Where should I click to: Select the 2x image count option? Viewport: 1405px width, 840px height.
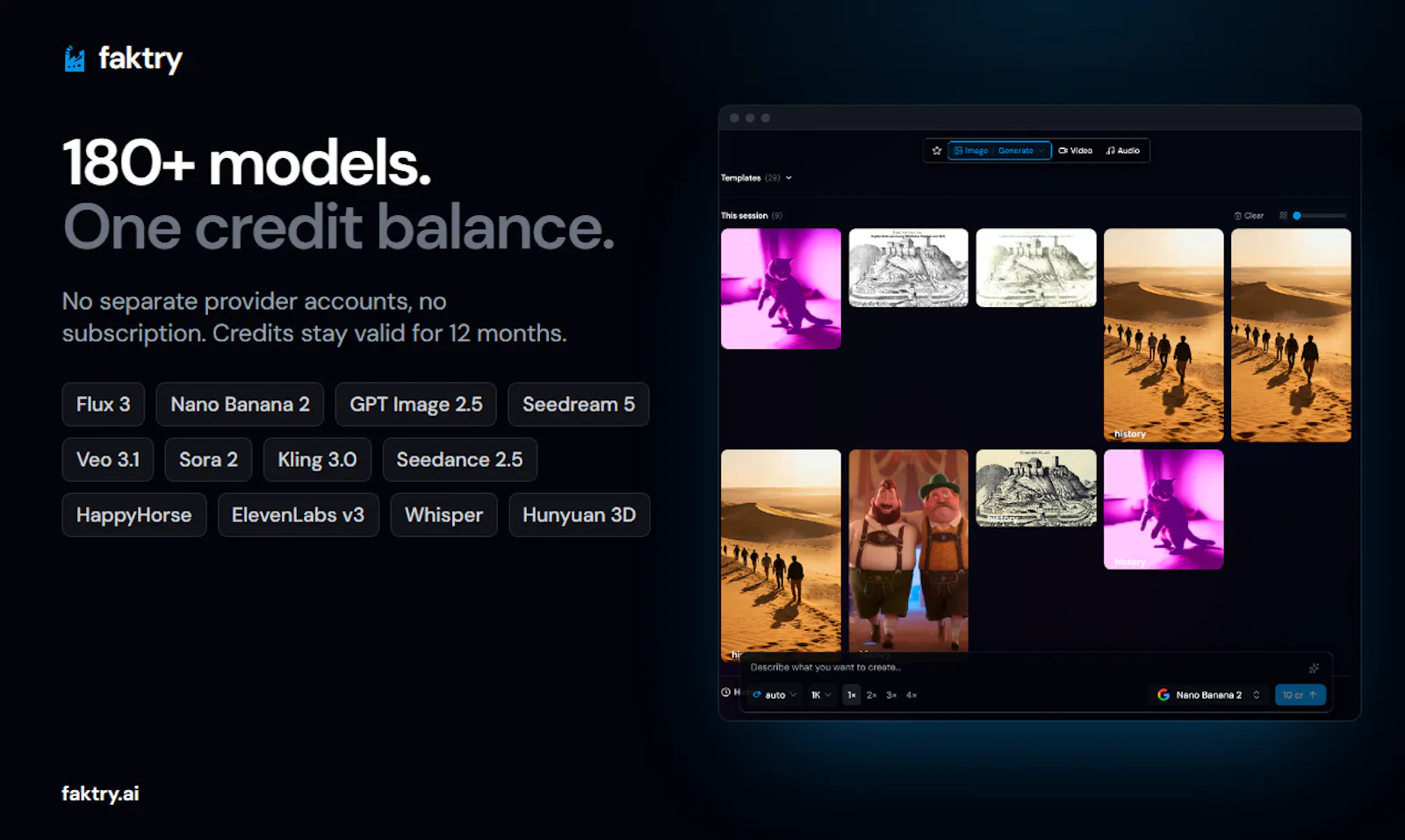(871, 695)
